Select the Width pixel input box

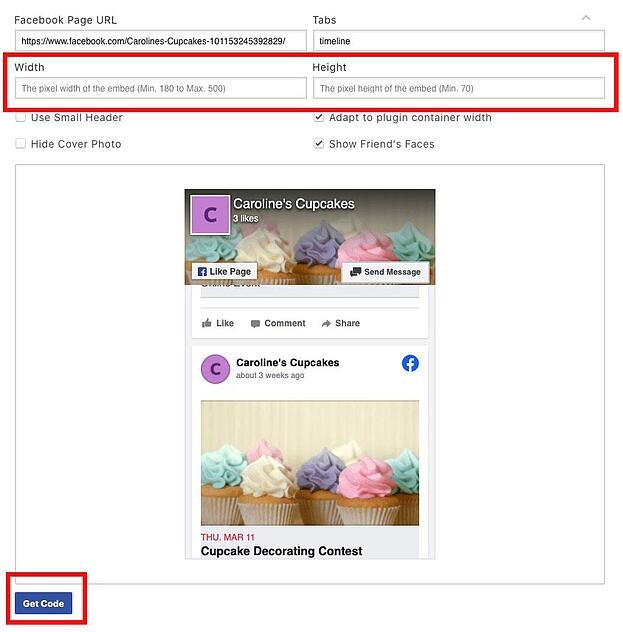coord(161,88)
